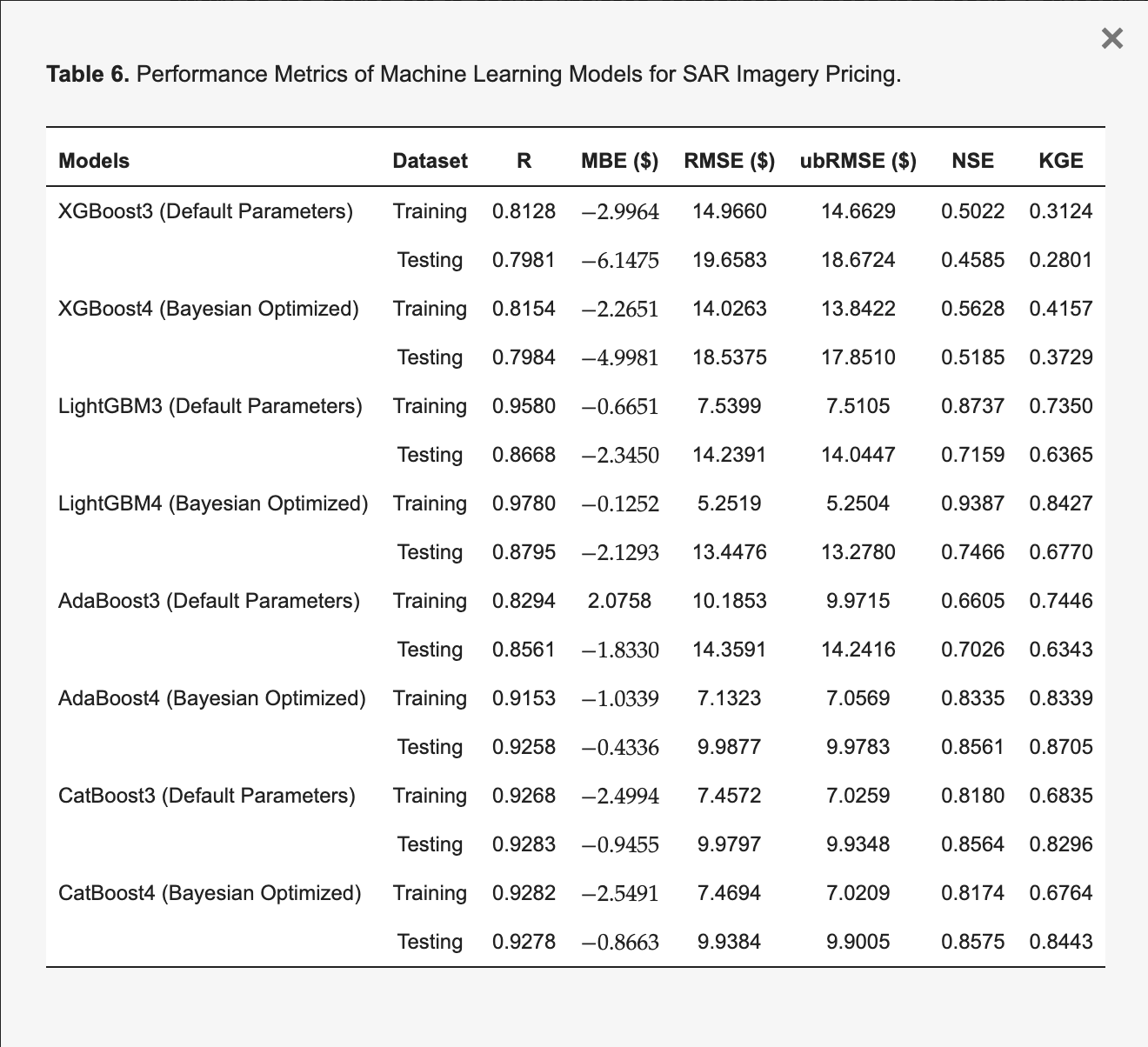1148x1047 pixels.
Task: Click the CatBoost4 testing KGE value 0.8443
Action: coord(1061,942)
